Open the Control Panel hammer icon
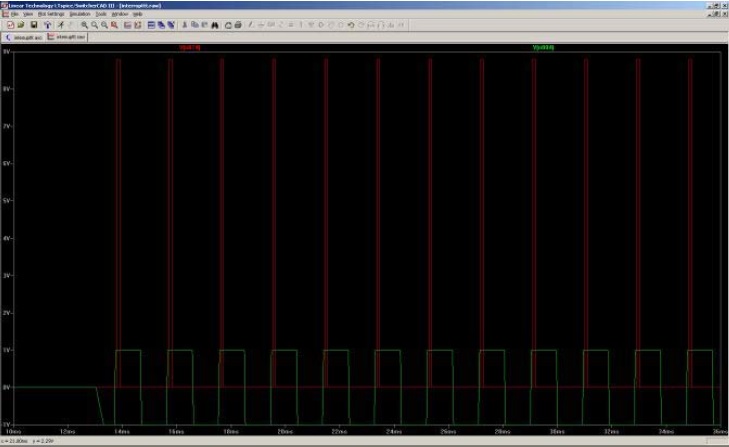729x447 pixels. [x=47, y=25]
